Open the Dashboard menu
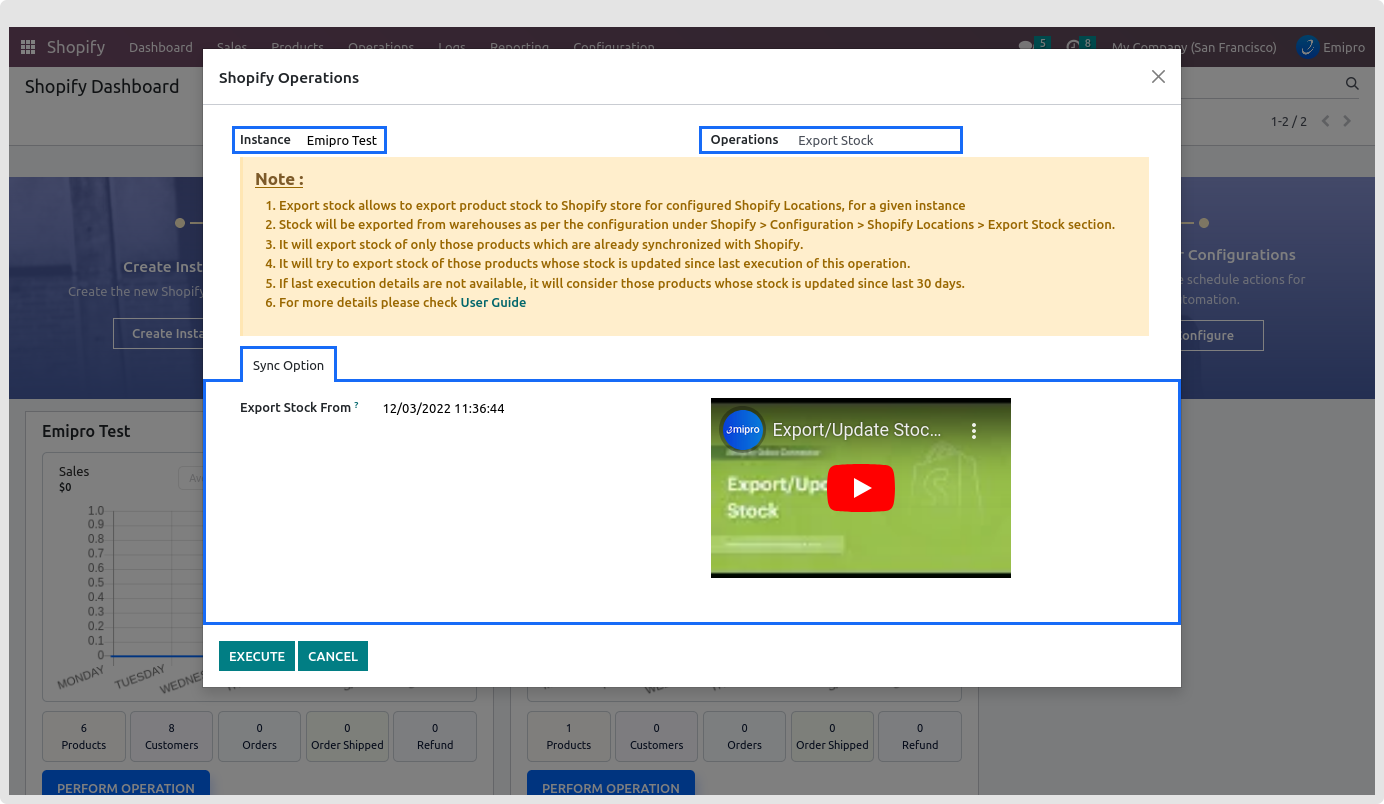The height and width of the screenshot is (804, 1384). (161, 47)
